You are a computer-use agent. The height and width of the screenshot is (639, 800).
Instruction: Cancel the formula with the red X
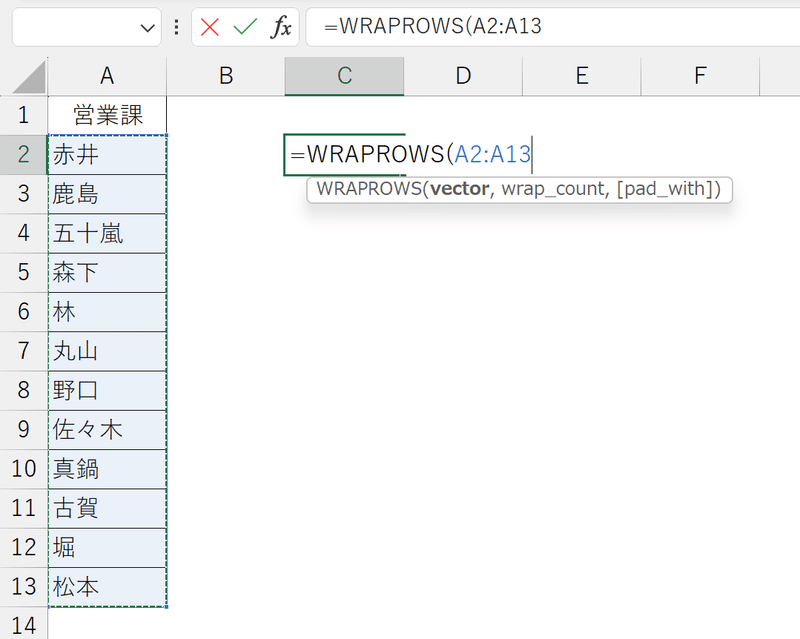pos(210,27)
